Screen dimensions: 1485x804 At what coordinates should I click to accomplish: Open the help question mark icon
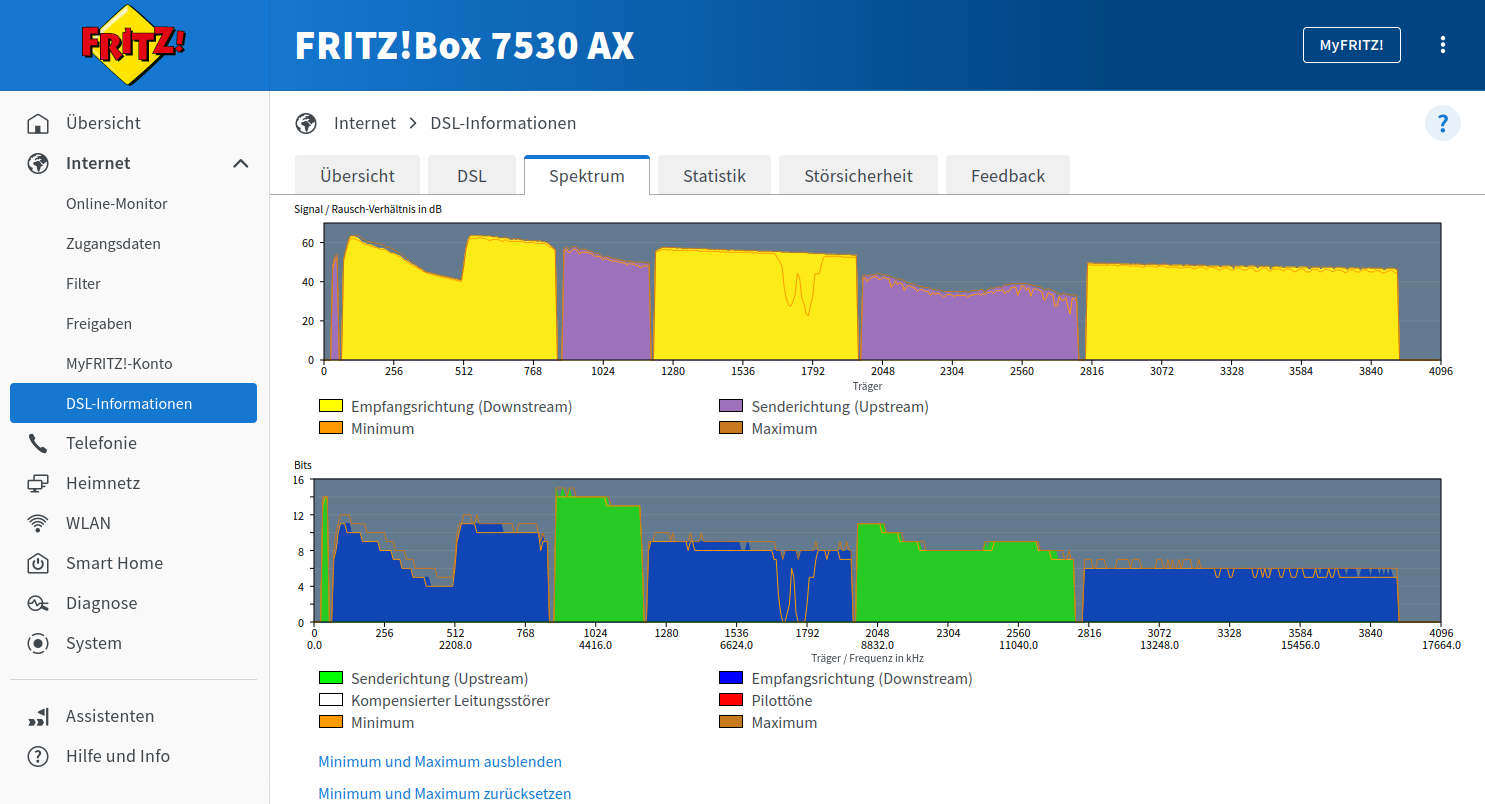pos(1442,124)
